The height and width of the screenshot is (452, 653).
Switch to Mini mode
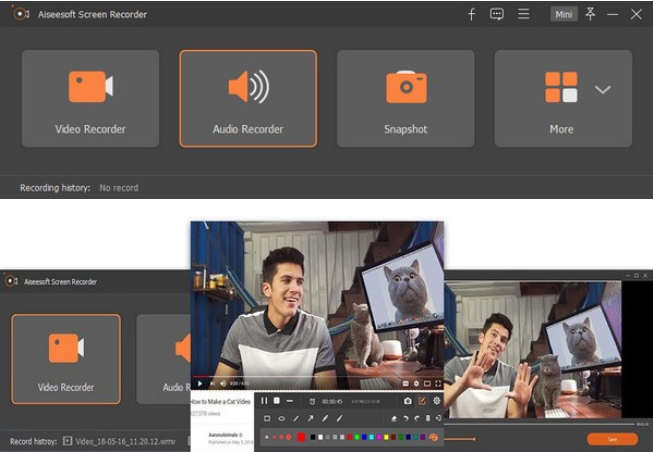click(x=563, y=14)
